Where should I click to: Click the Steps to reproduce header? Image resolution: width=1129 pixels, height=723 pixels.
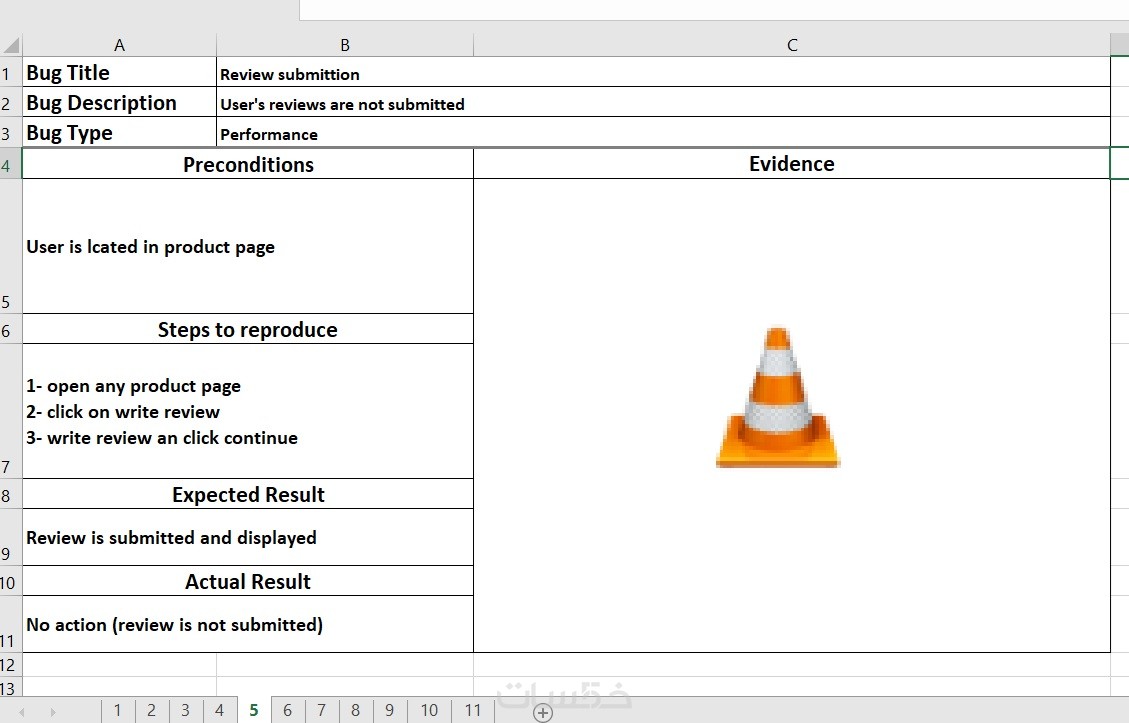point(248,329)
